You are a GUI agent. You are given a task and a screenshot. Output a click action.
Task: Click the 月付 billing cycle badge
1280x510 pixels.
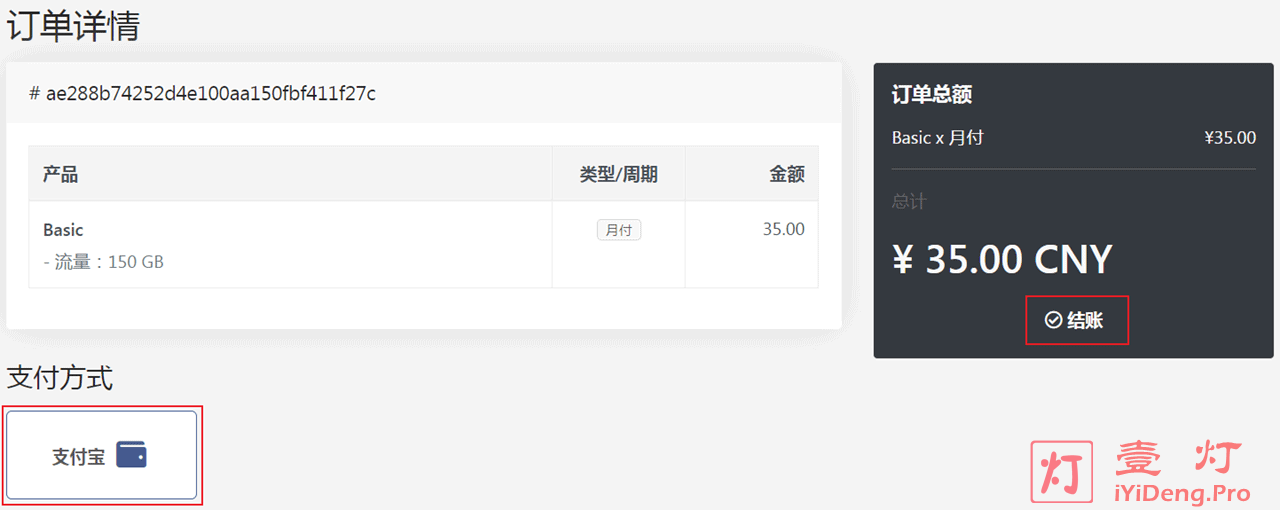pos(619,230)
